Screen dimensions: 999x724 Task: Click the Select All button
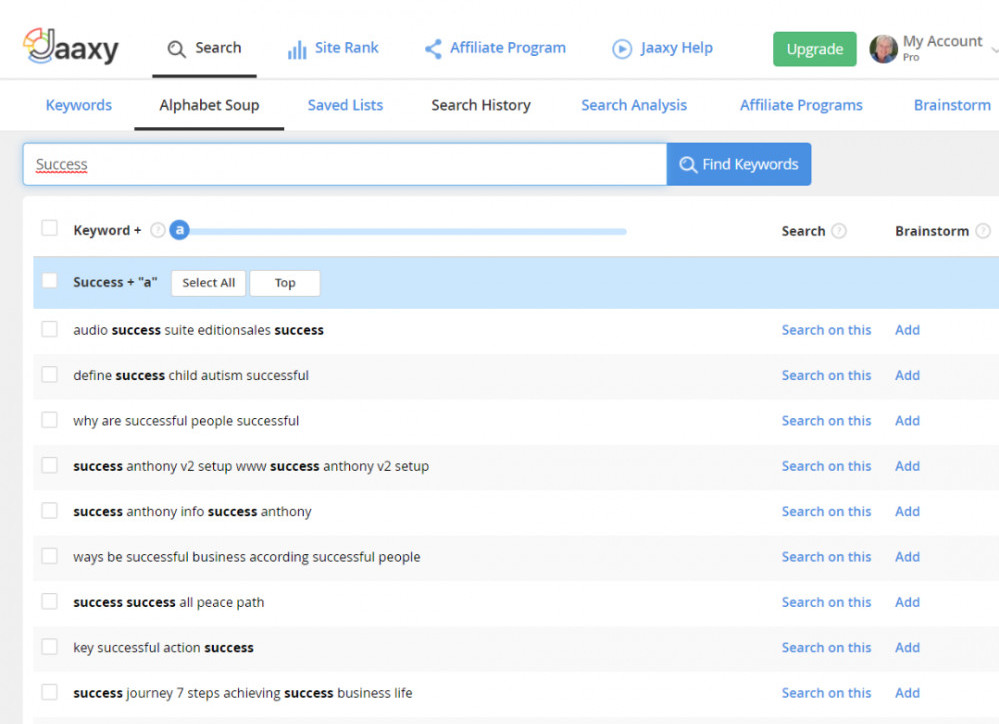click(x=208, y=283)
